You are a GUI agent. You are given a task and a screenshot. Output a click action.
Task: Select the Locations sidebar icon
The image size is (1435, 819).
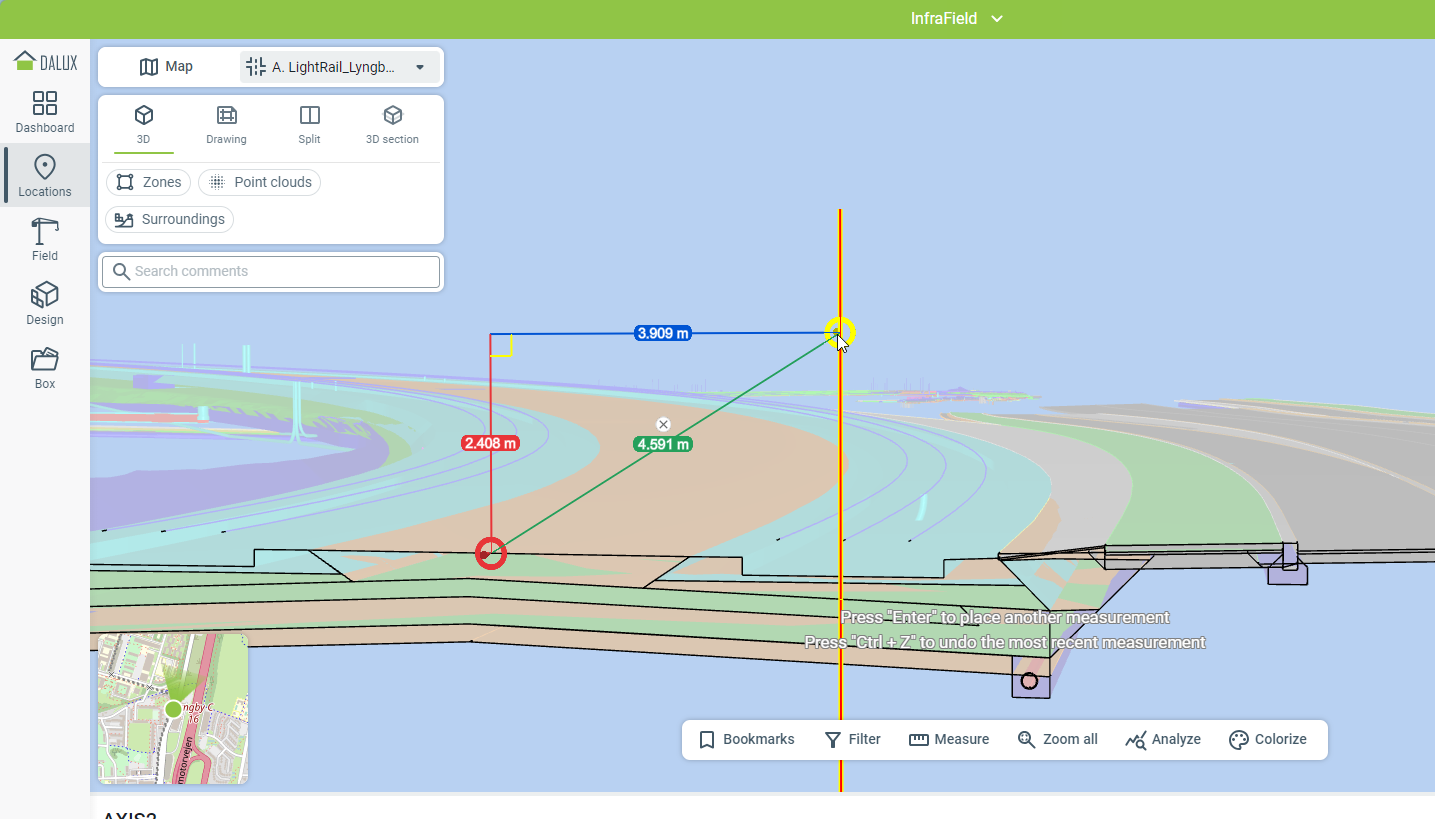pyautogui.click(x=45, y=176)
